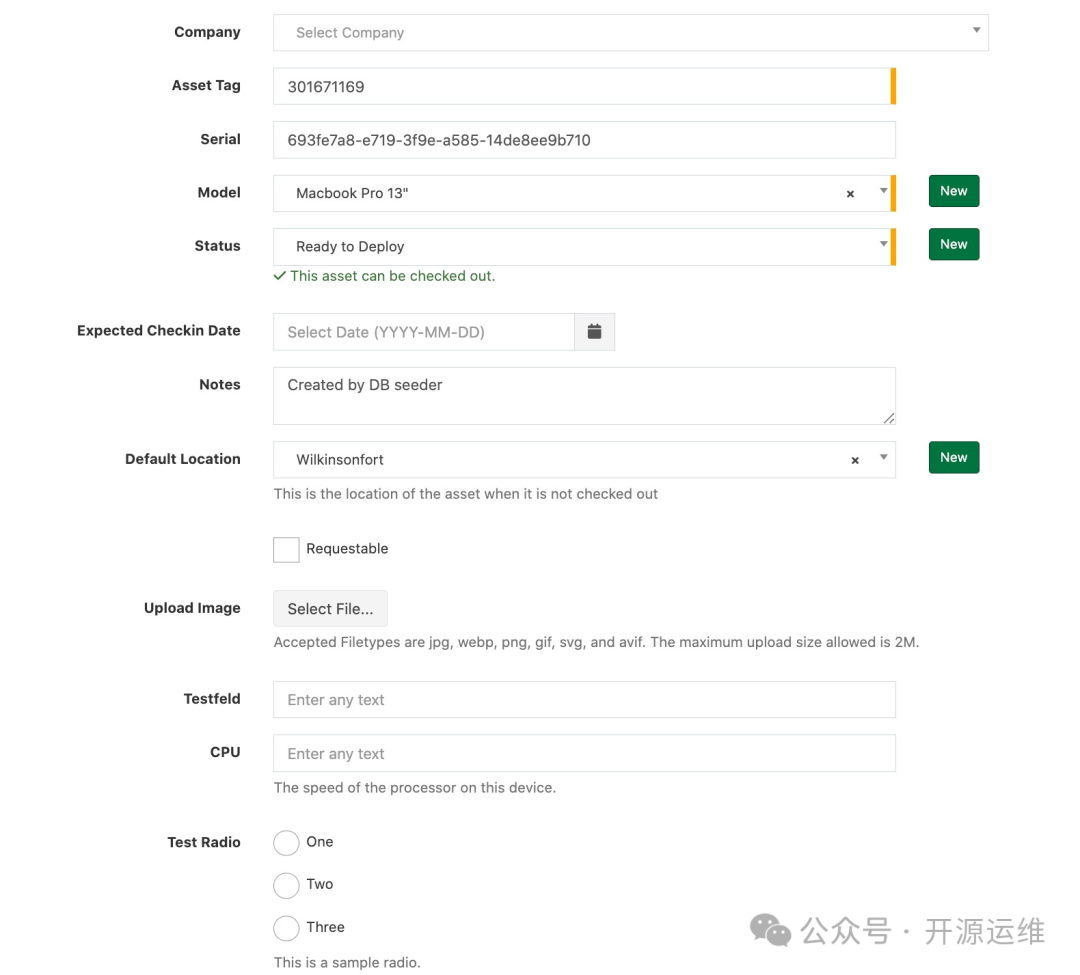Expand the Model dropdown arrow

(x=883, y=191)
